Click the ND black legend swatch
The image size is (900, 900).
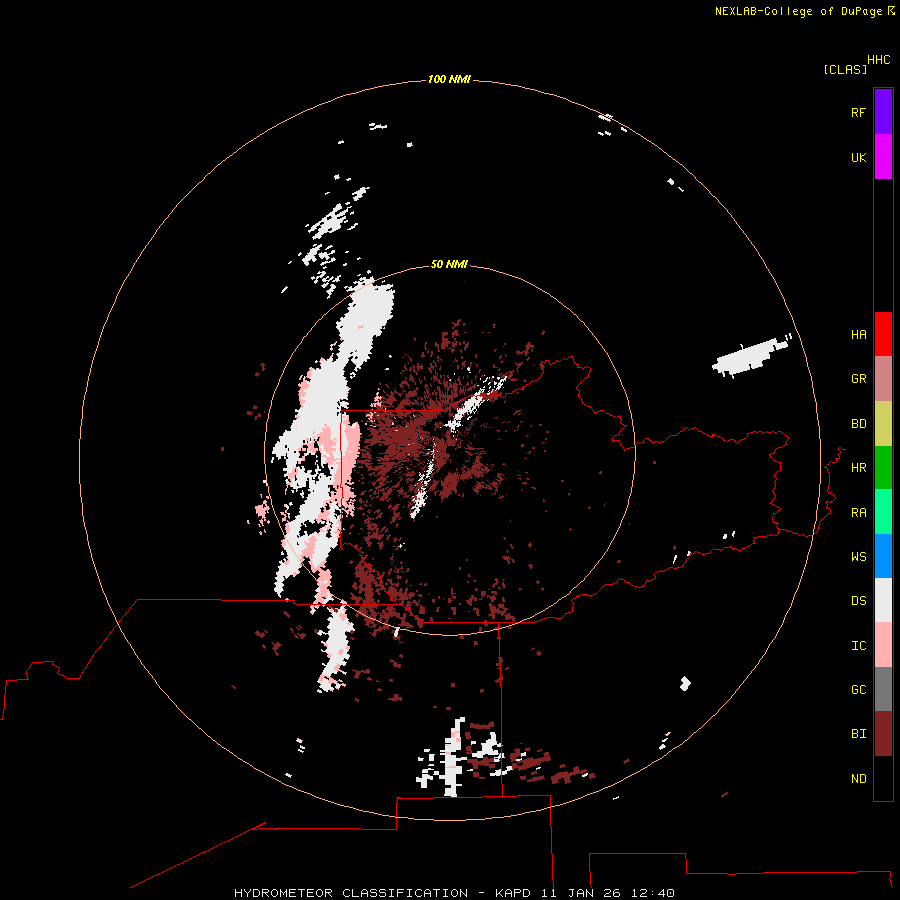(883, 778)
